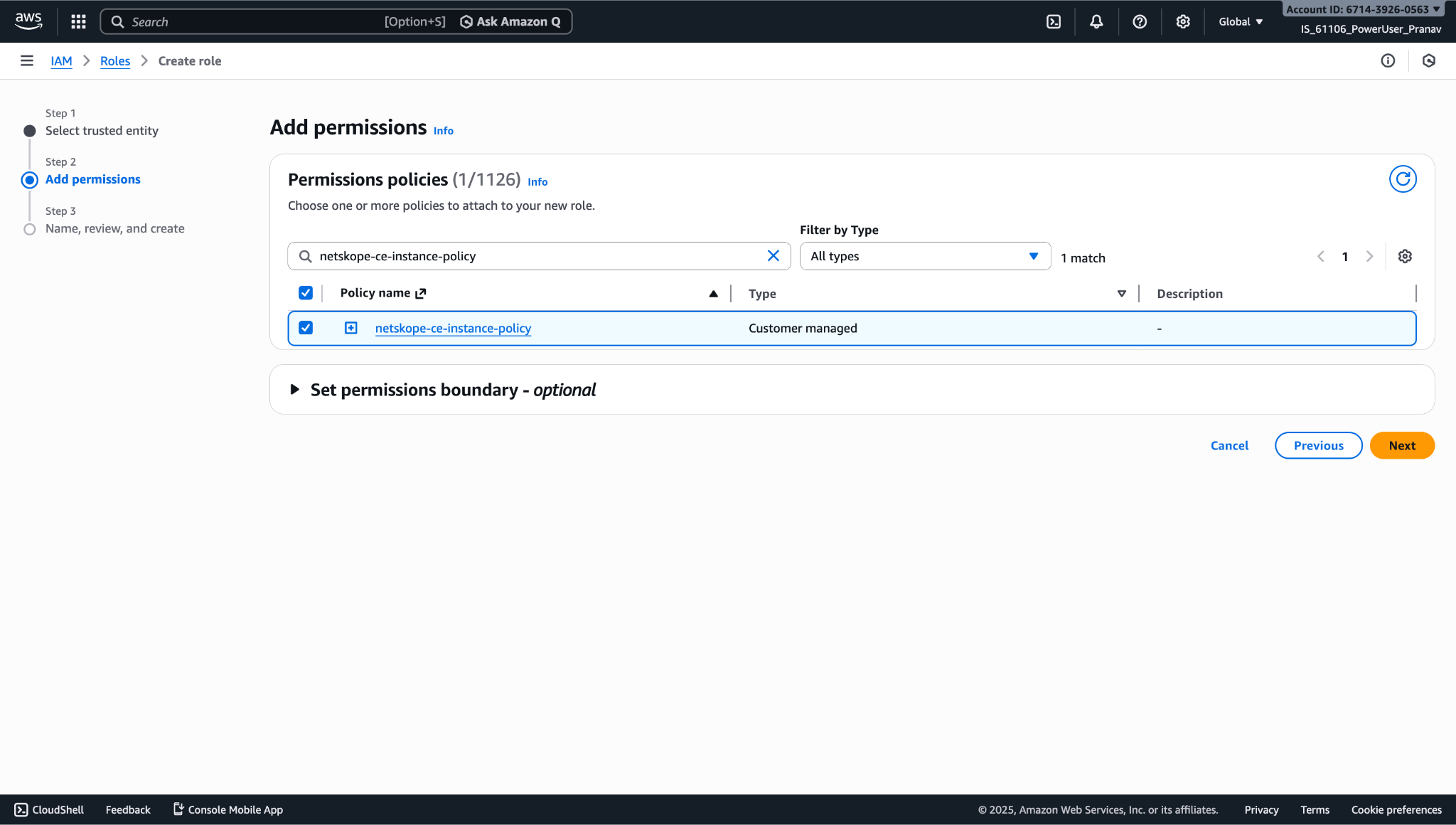The height and width of the screenshot is (825, 1456).
Task: Open Privacy footer link
Action: [x=1261, y=809]
